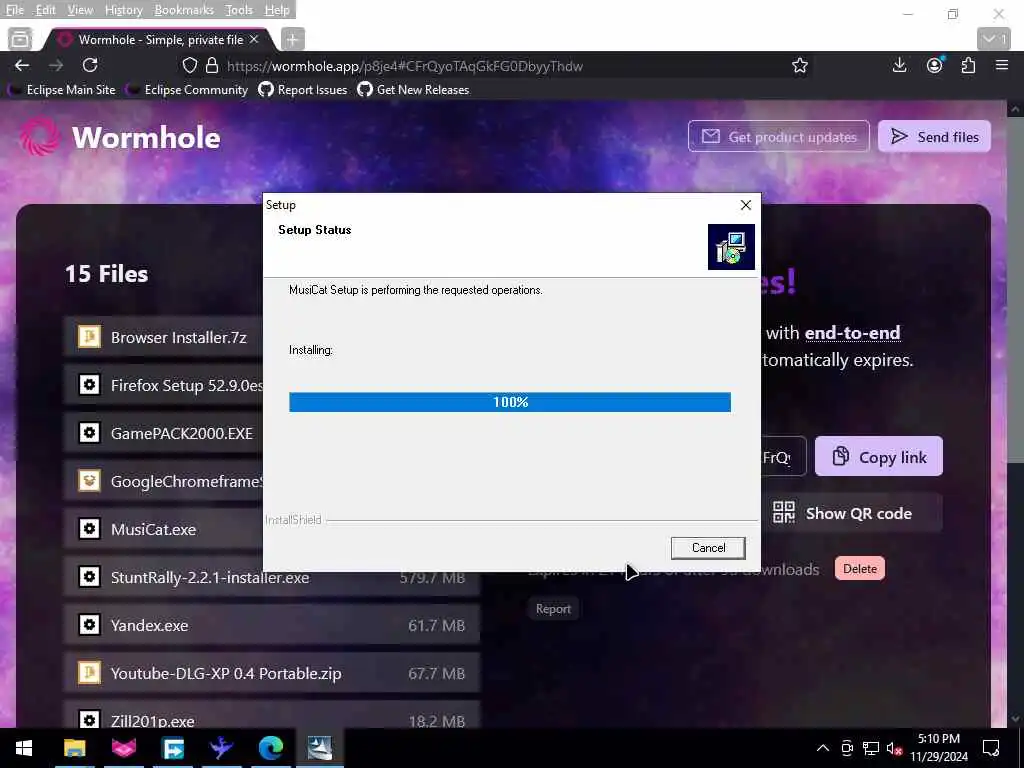Open the History menu
1024x768 pixels.
tap(123, 10)
